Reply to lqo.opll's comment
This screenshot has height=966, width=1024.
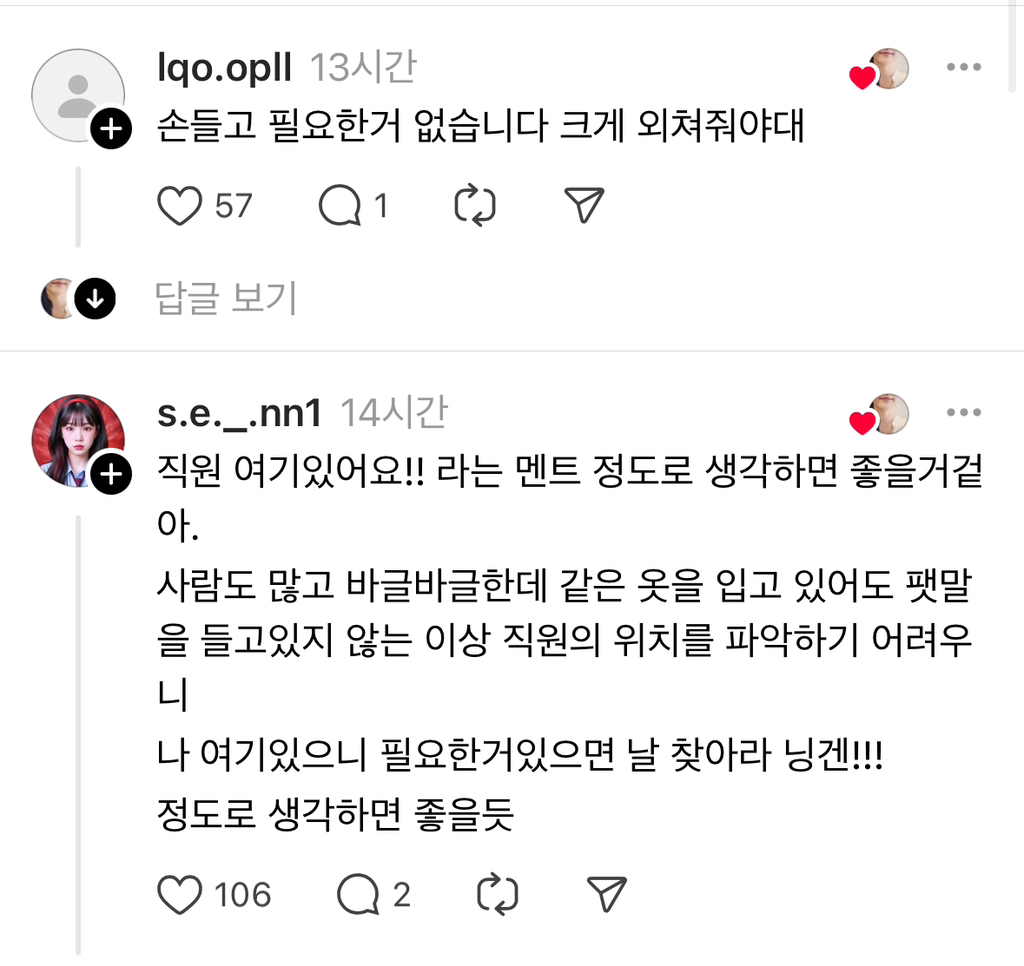pos(339,206)
